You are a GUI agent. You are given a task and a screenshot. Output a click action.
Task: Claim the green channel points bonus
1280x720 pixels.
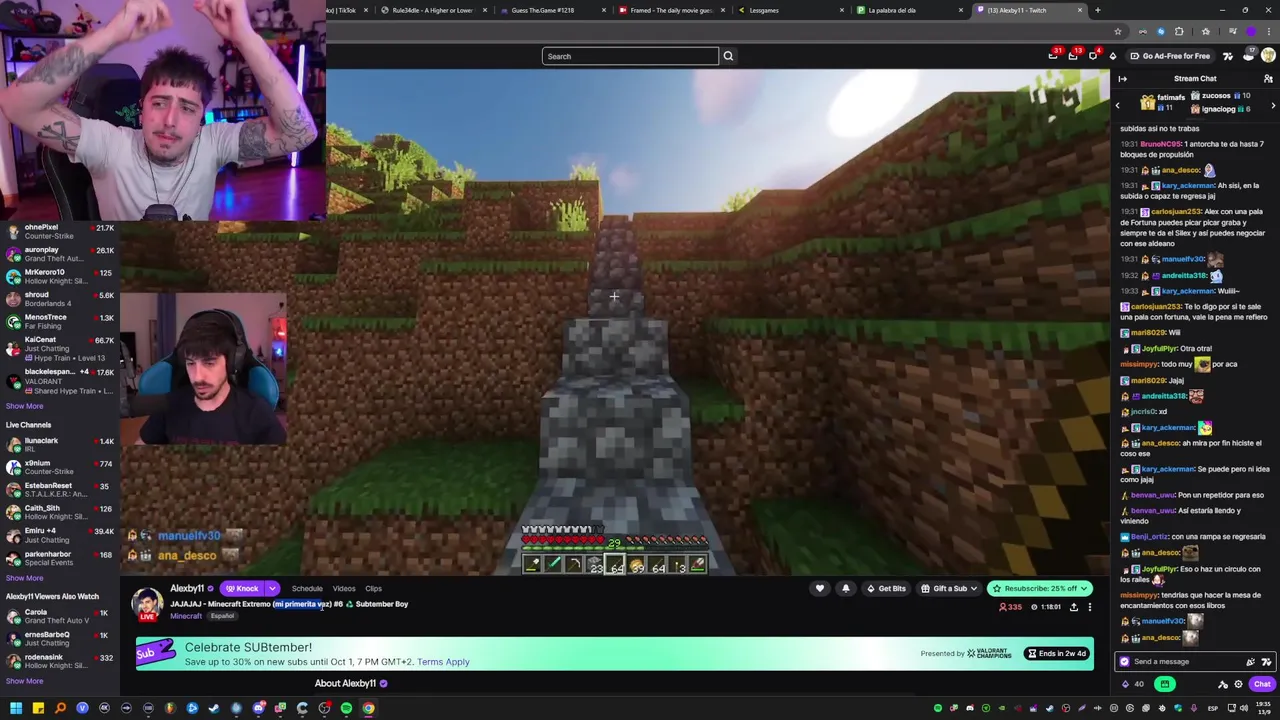point(1164,684)
